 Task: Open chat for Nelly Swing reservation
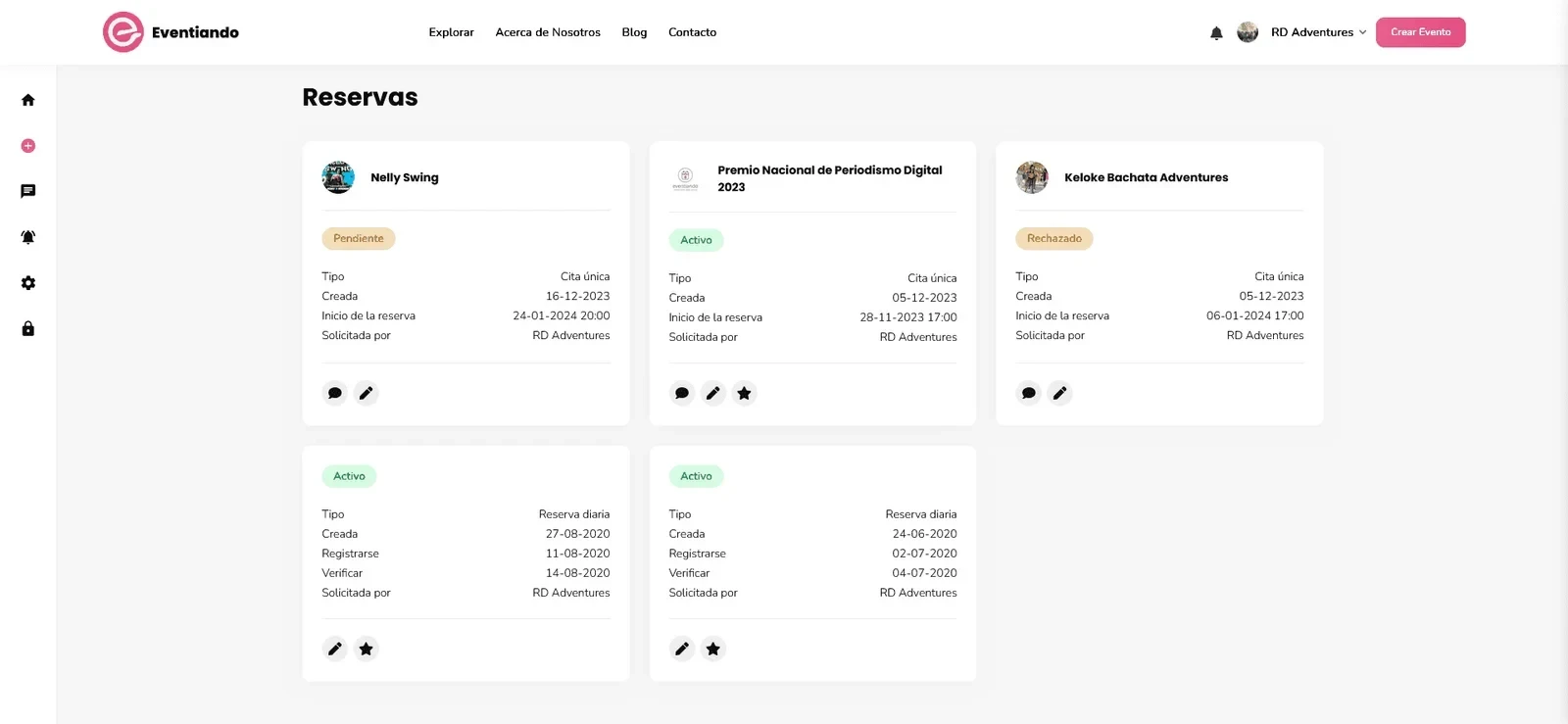[x=335, y=393]
